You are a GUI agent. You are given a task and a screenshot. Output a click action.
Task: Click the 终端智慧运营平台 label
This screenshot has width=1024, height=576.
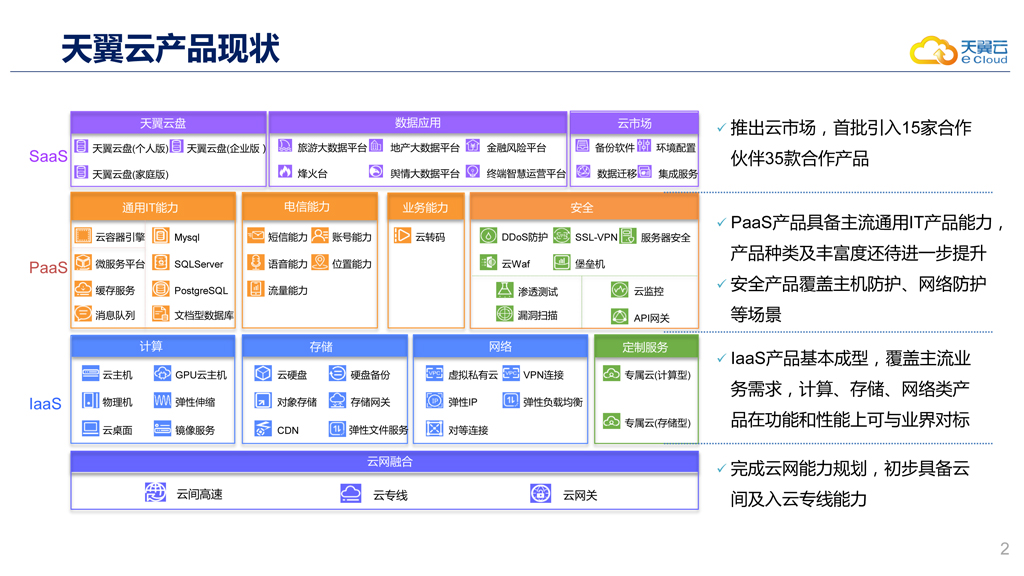526,173
